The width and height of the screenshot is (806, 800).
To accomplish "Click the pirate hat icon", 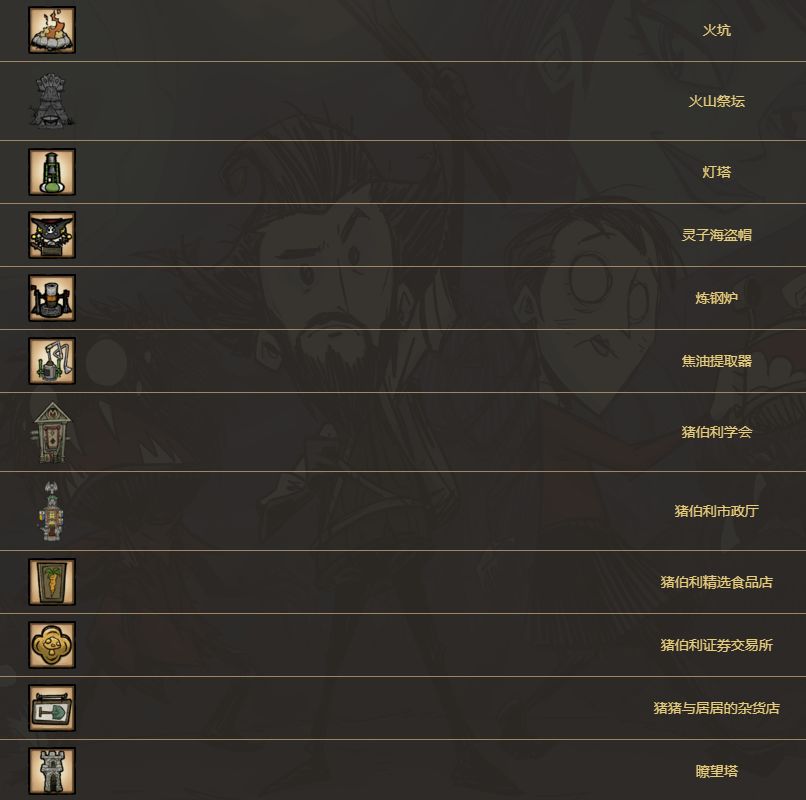I will pos(51,235).
